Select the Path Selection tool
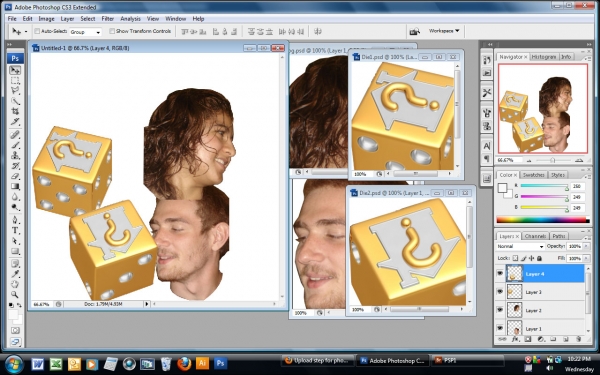Viewport: 600px width, 375px height. (15, 241)
